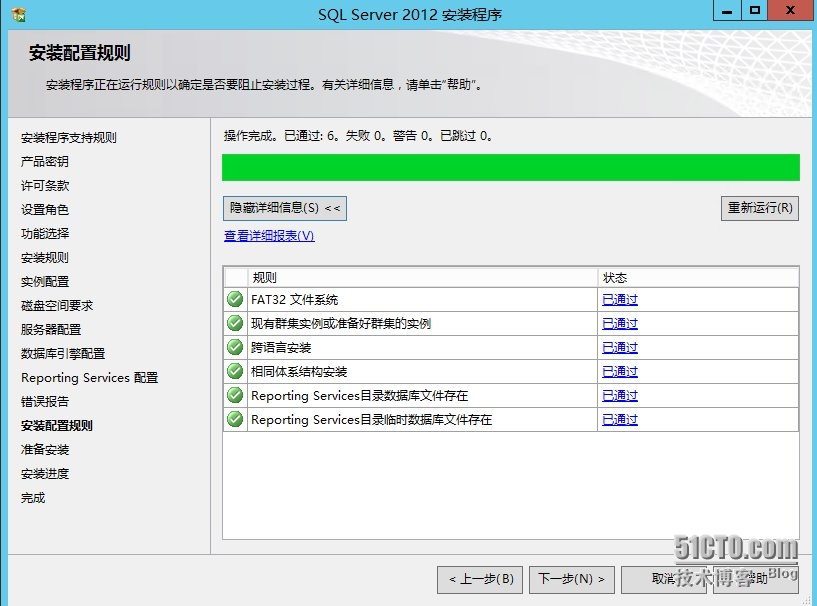Open 已通过 status link for FAT32 文件系统
817x606 pixels.
(x=620, y=300)
